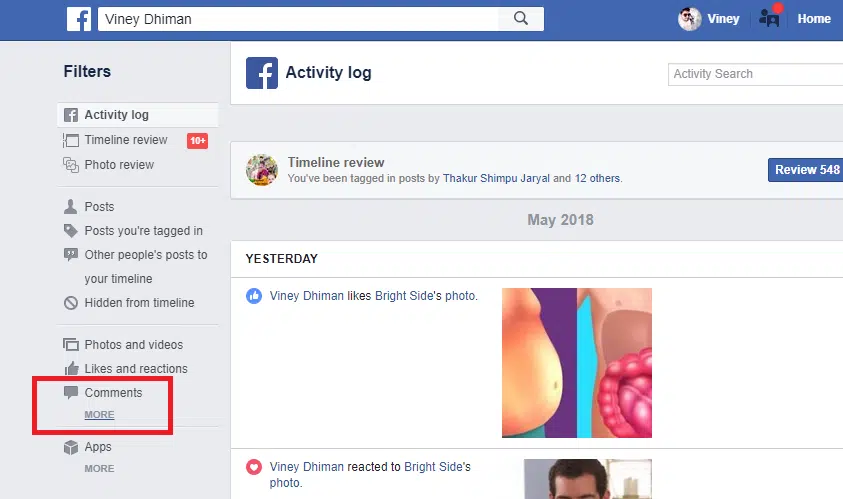This screenshot has height=499, width=843.
Task: Expand MORE under Comments
Action: [99, 415]
